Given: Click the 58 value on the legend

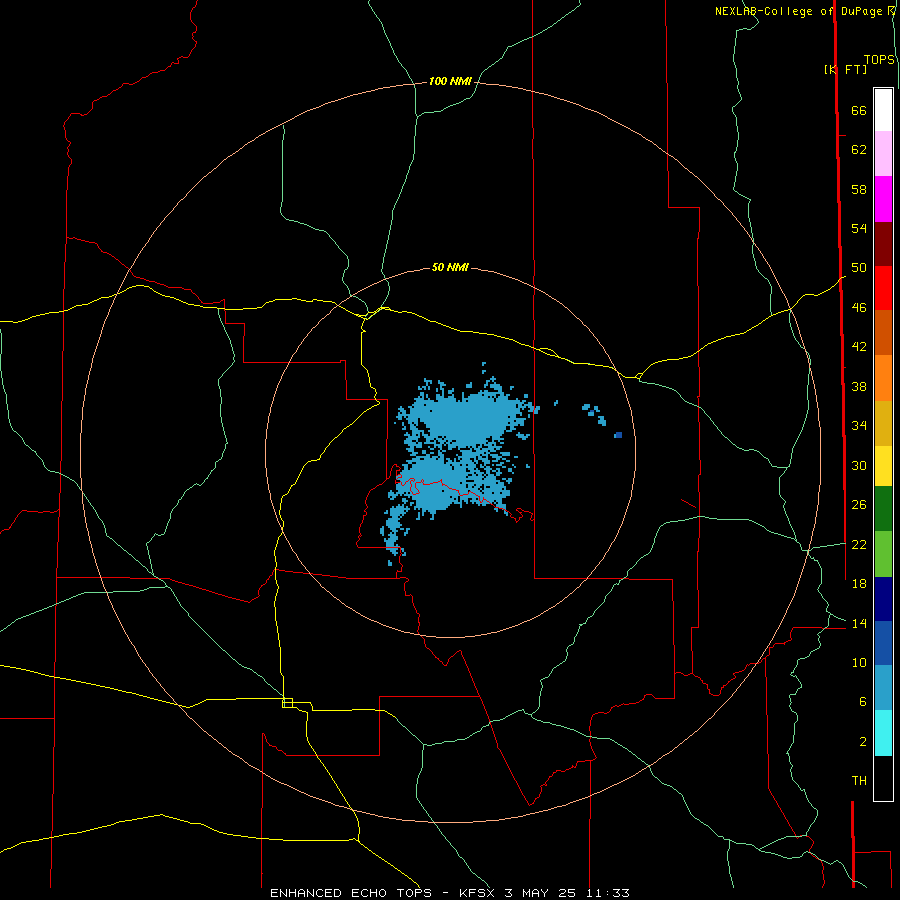Looking at the screenshot, I should tap(859, 189).
